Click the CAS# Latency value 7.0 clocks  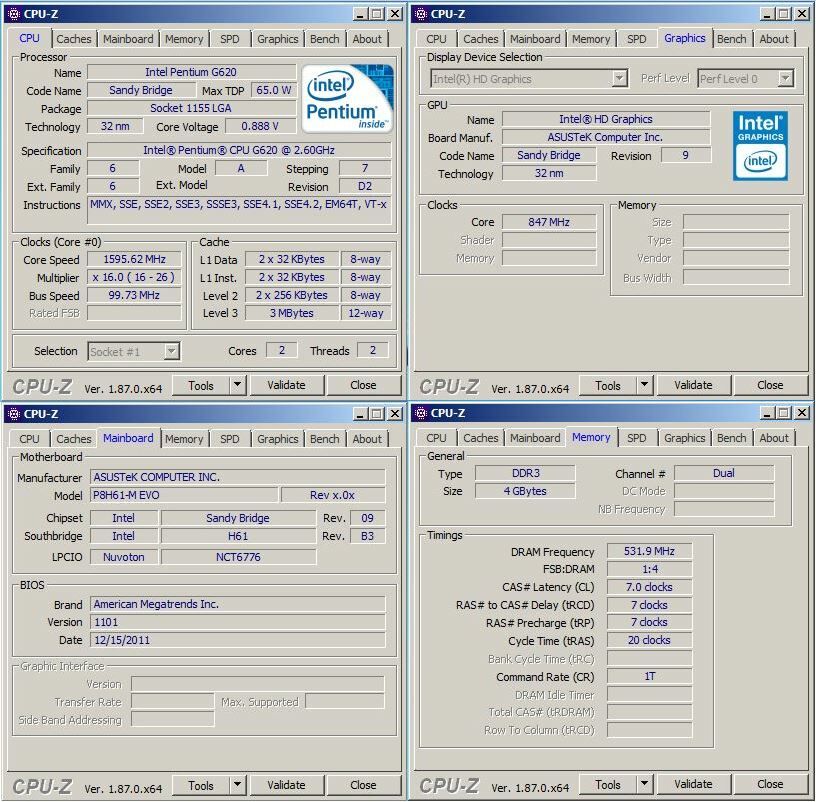click(649, 587)
